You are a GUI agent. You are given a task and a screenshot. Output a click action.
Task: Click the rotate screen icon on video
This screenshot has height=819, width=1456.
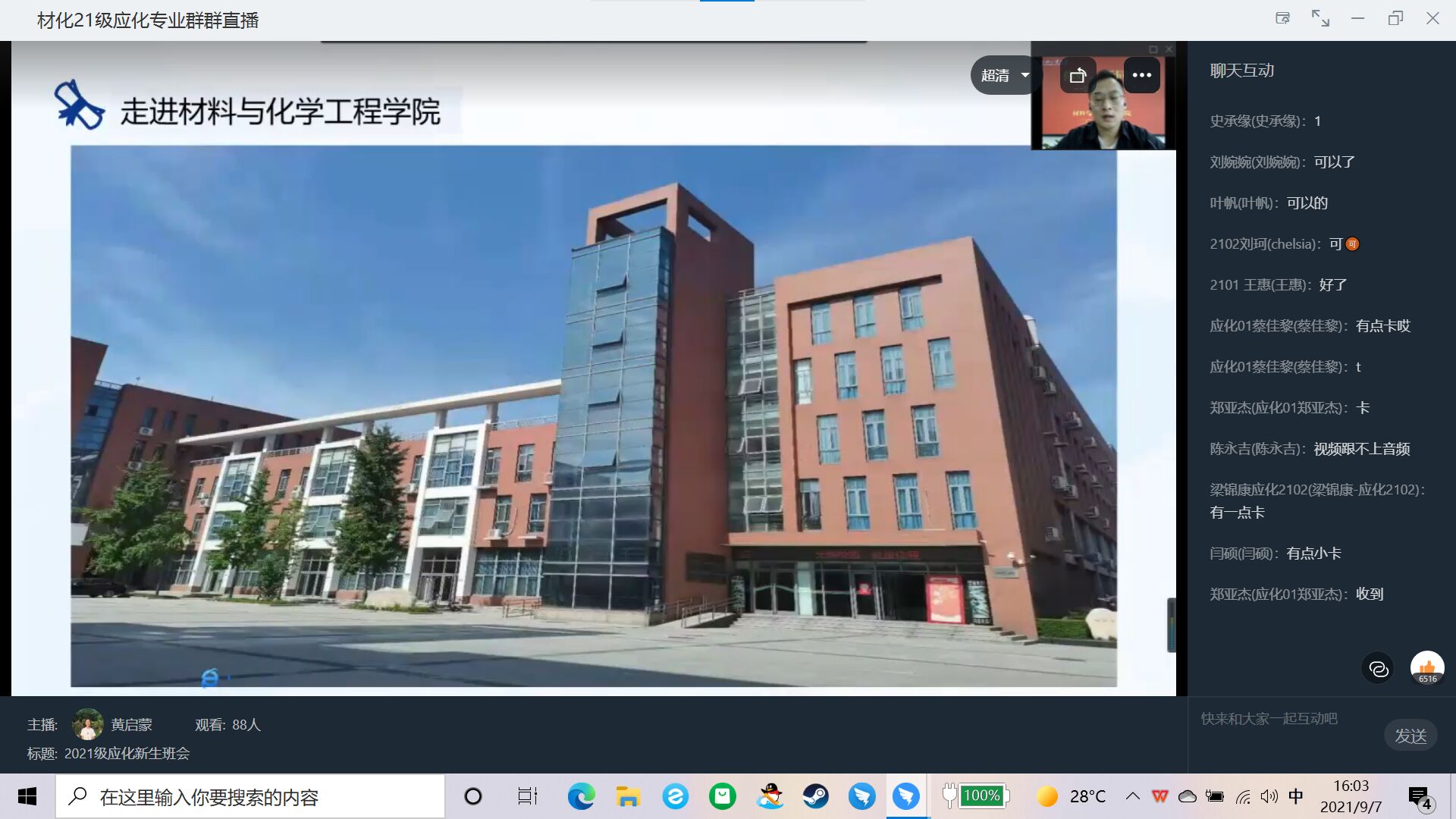click(1078, 75)
